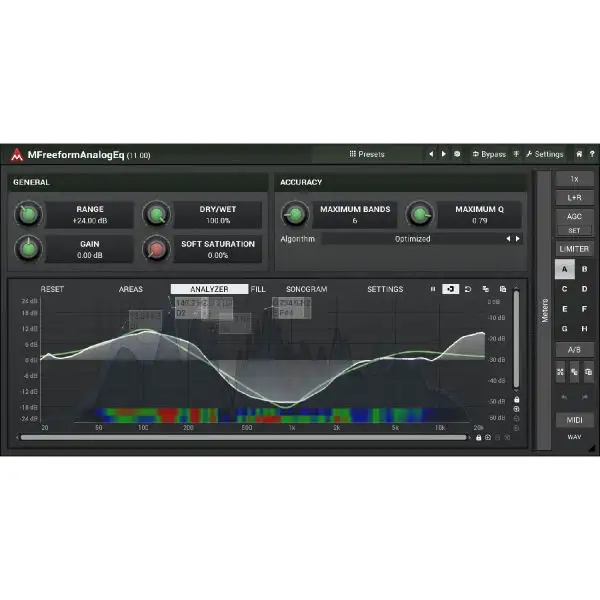Open the Presets dropdown
Image resolution: width=600 pixels, height=600 pixels.
coord(367,154)
